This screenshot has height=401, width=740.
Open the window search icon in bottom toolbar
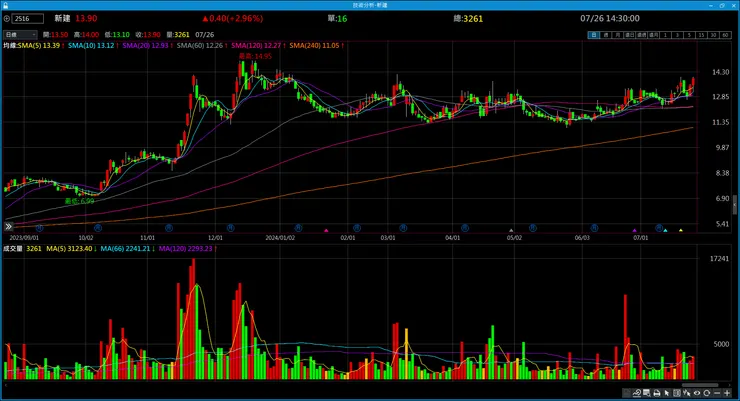(647, 393)
